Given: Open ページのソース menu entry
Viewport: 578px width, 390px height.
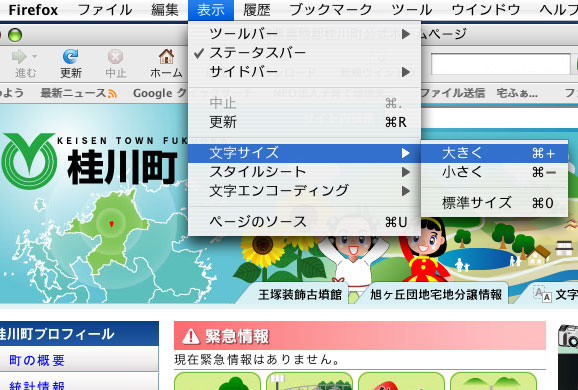Looking at the screenshot, I should point(304,222).
